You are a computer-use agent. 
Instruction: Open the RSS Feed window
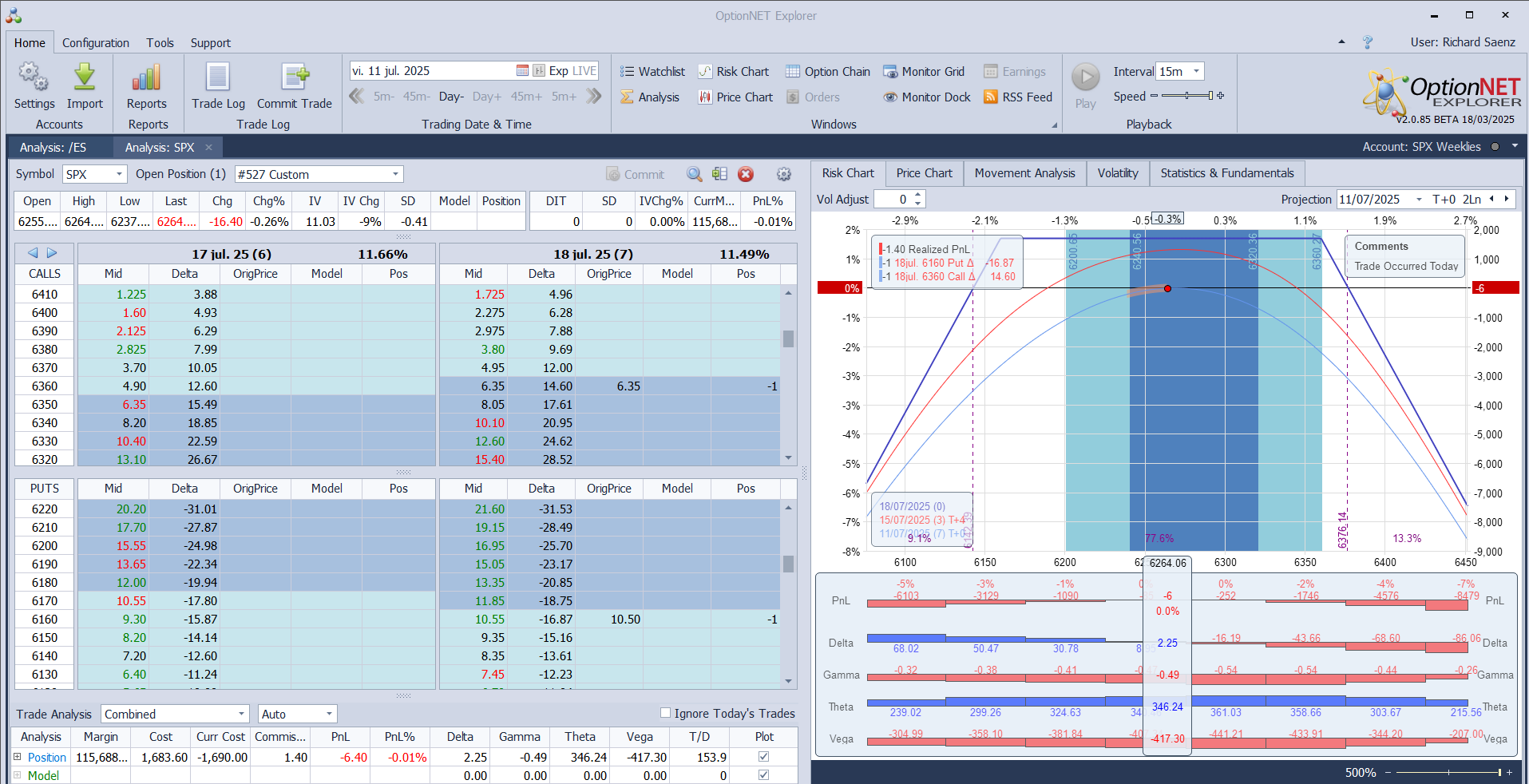pyautogui.click(x=1018, y=97)
